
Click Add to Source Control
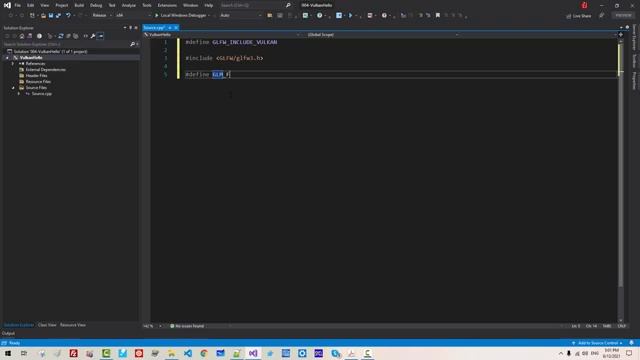597,343
